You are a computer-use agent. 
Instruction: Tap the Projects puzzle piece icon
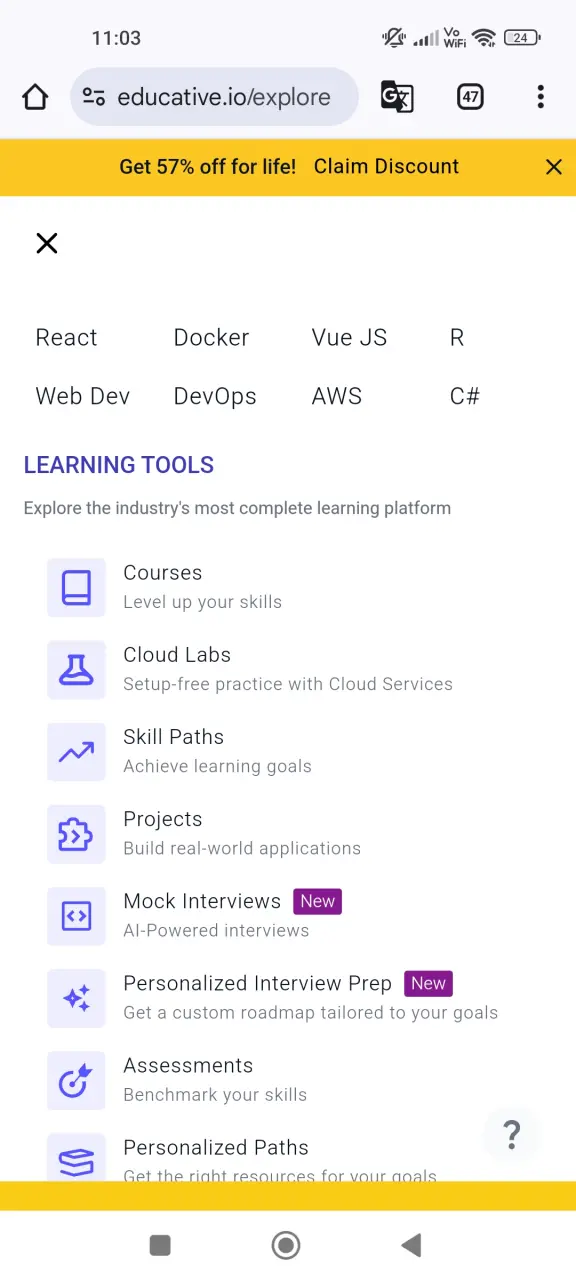pos(76,833)
